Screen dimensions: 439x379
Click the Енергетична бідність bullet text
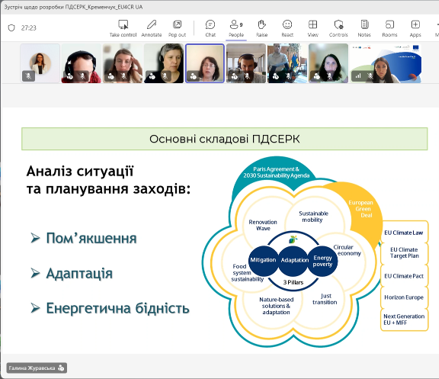click(117, 308)
